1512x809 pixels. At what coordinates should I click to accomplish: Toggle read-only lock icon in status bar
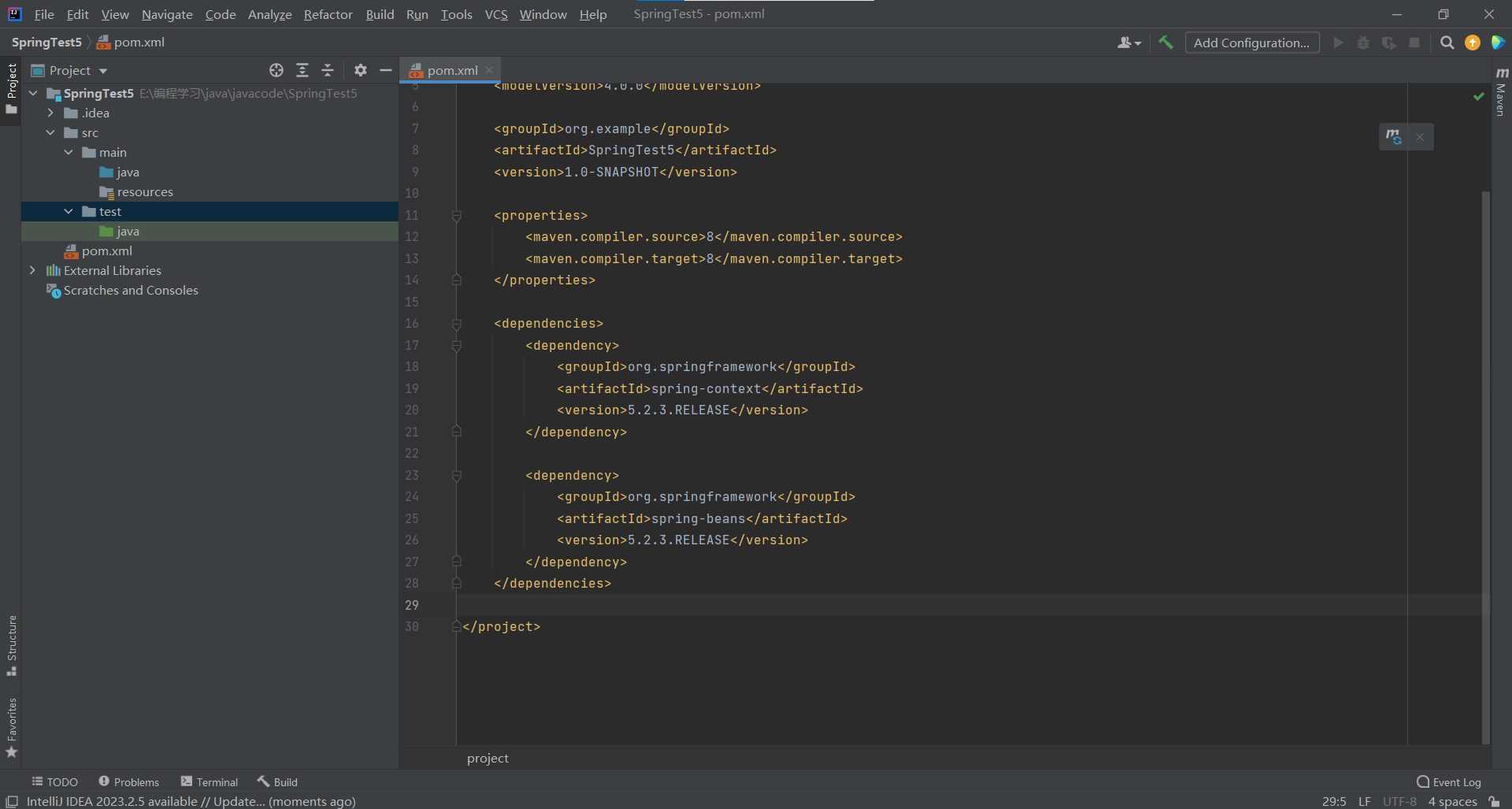(x=1494, y=801)
